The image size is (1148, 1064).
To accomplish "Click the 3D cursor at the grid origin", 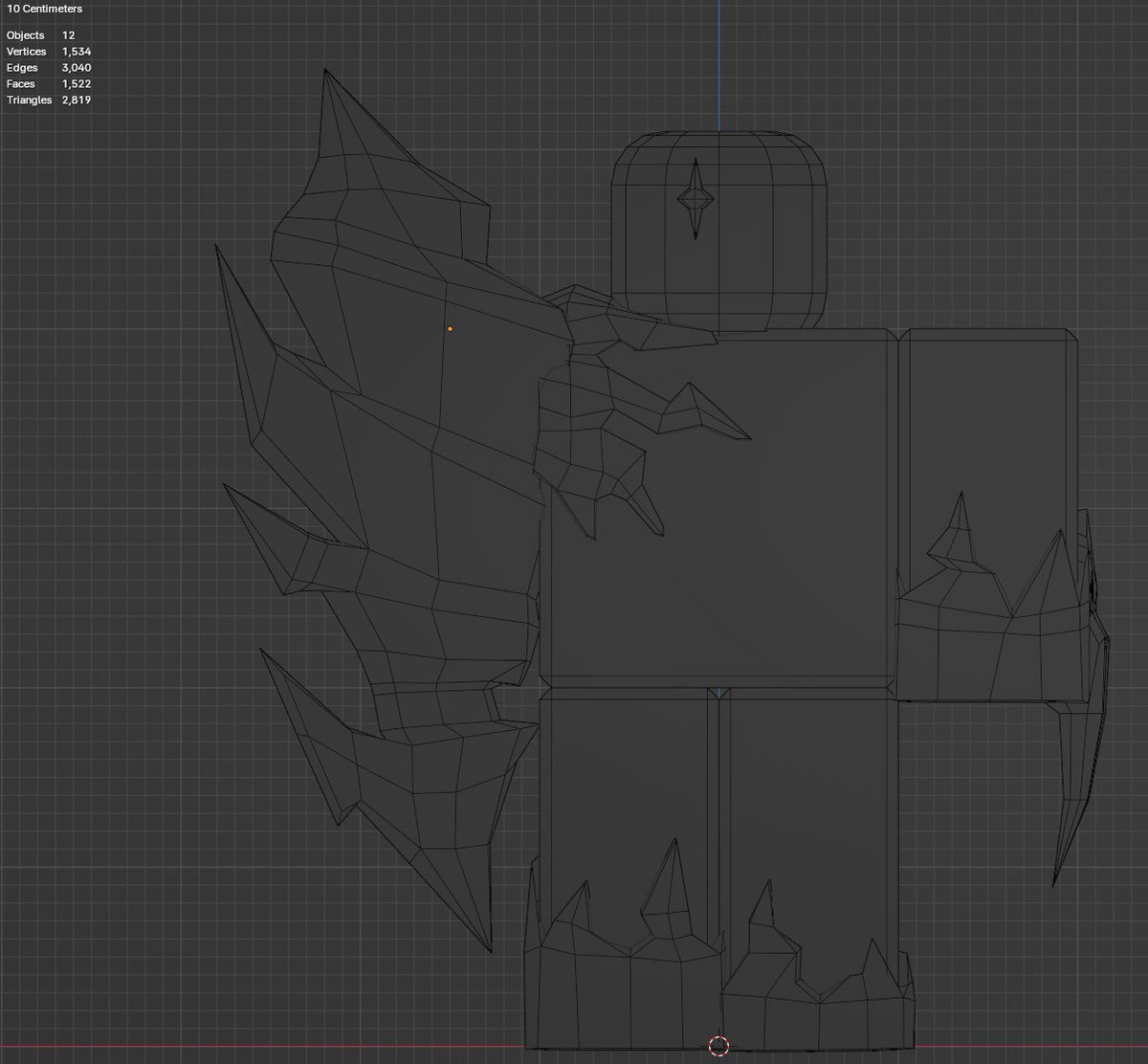I will click(x=719, y=1046).
